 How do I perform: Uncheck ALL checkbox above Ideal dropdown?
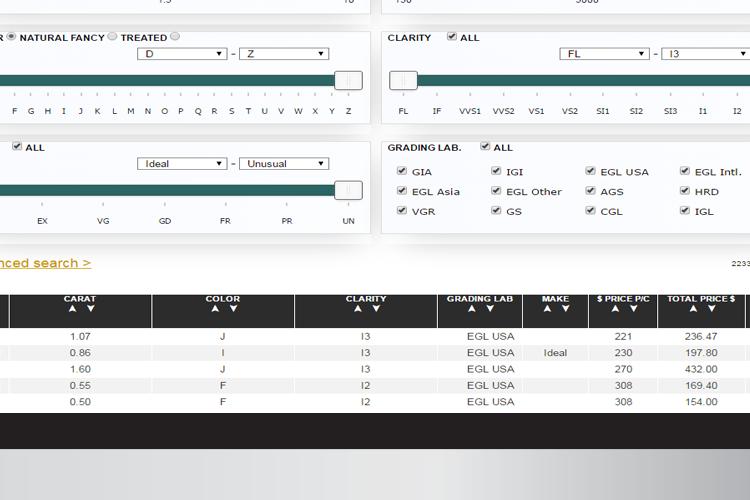(17, 146)
